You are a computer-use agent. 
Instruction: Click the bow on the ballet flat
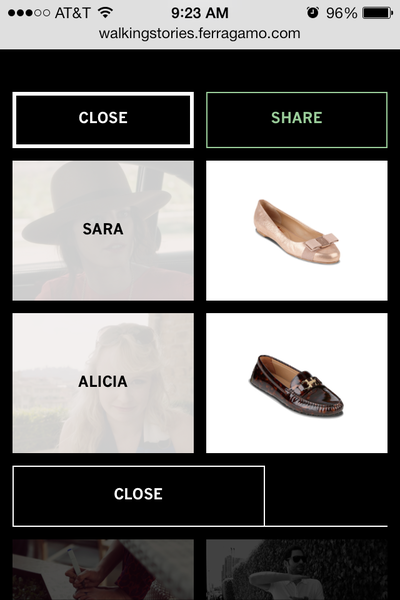(322, 242)
